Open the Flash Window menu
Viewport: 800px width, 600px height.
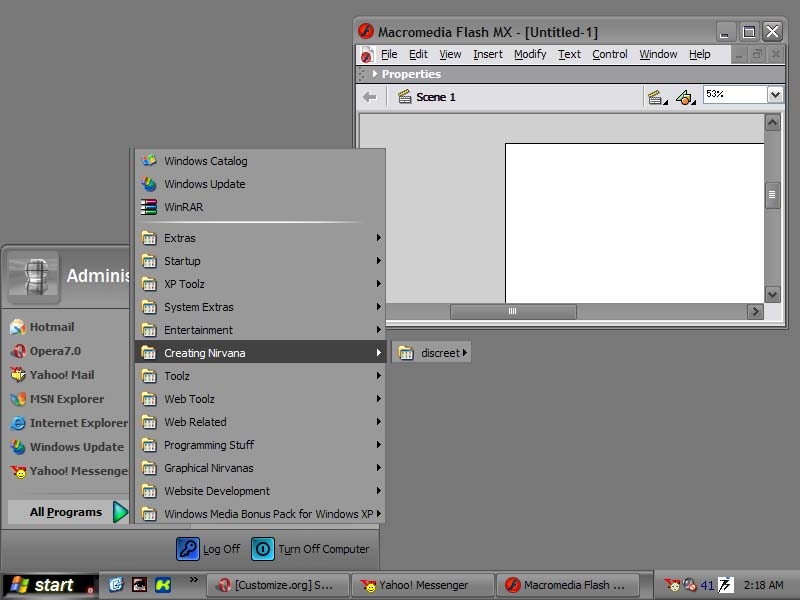[x=658, y=54]
